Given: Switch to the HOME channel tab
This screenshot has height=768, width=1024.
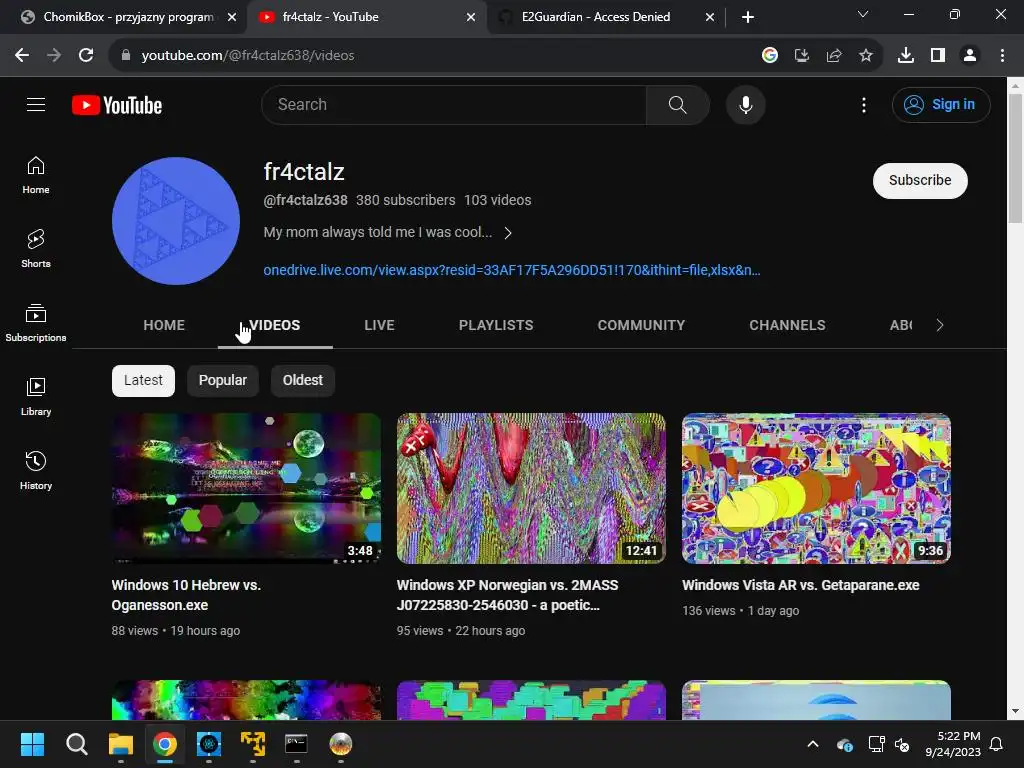Looking at the screenshot, I should click(164, 325).
